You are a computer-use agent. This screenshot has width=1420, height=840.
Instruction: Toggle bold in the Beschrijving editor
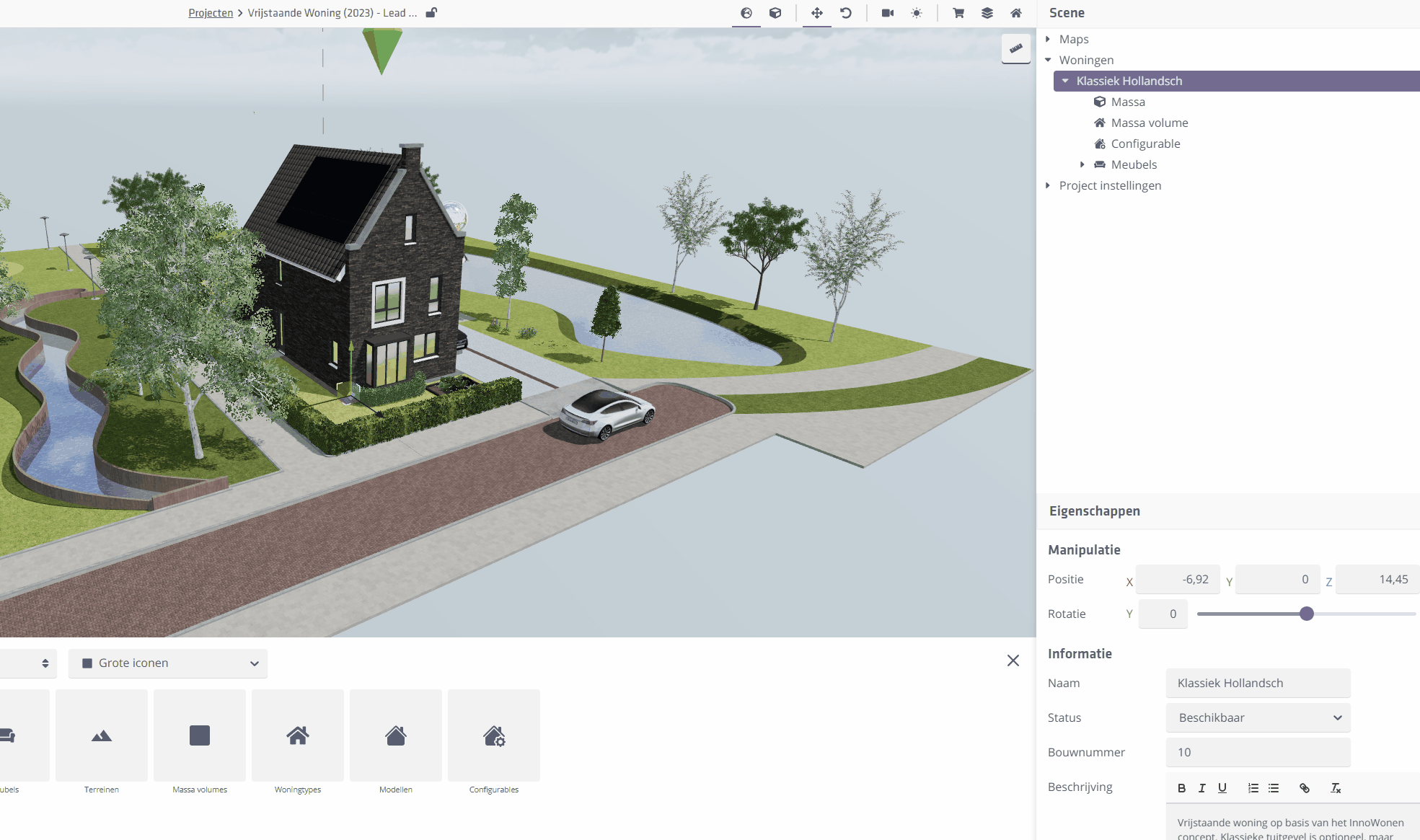(x=1181, y=787)
